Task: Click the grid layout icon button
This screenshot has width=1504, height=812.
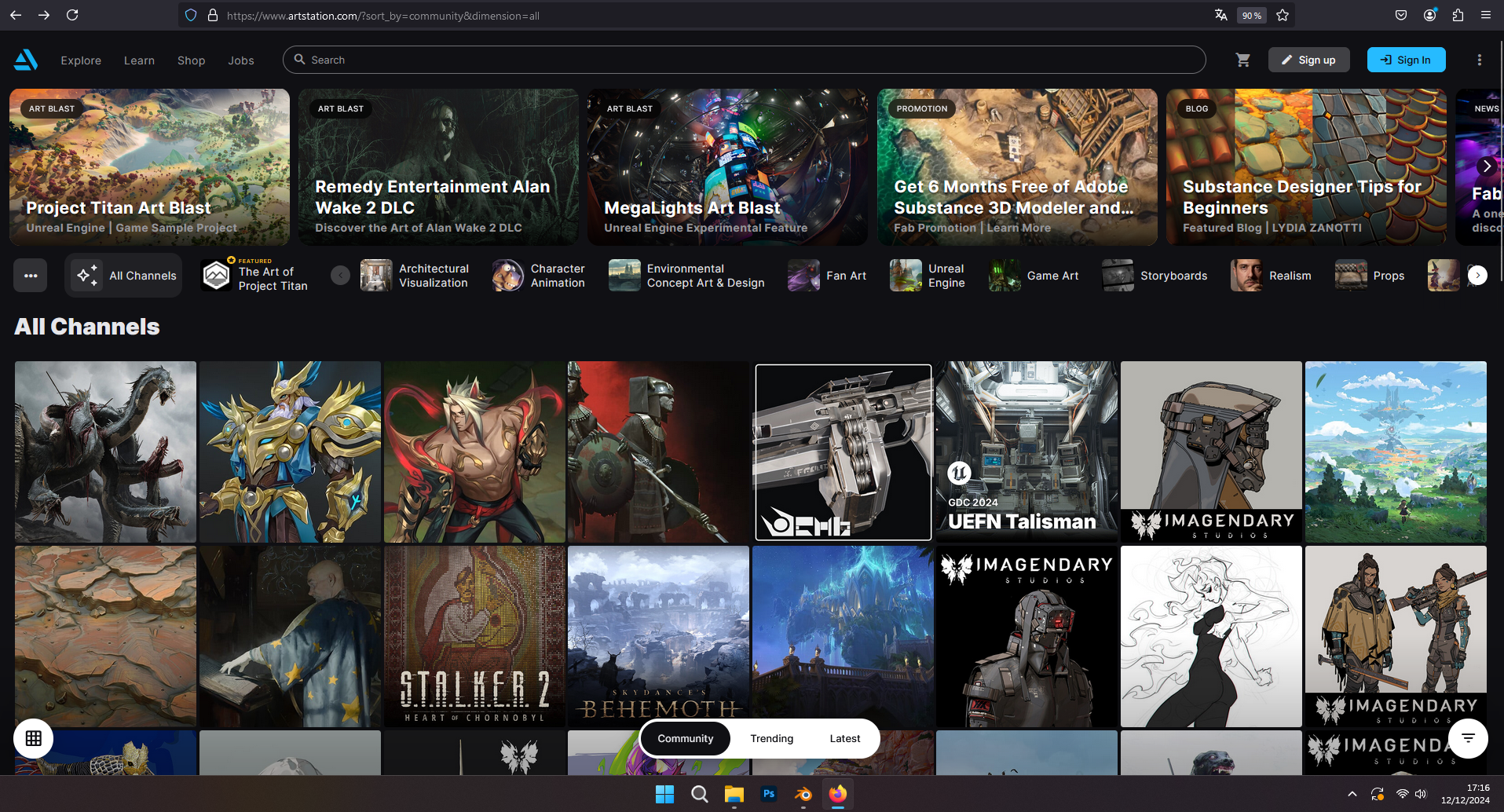Action: (x=33, y=738)
